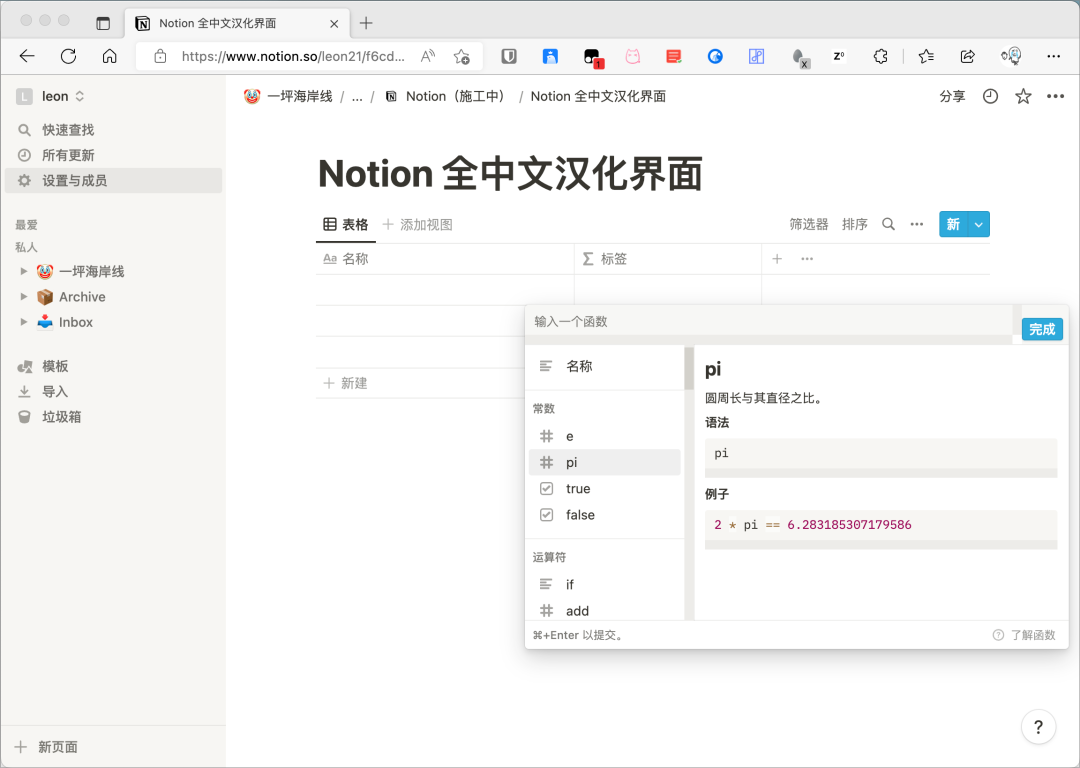
Task: Open 了解函数 help link
Action: (1024, 635)
